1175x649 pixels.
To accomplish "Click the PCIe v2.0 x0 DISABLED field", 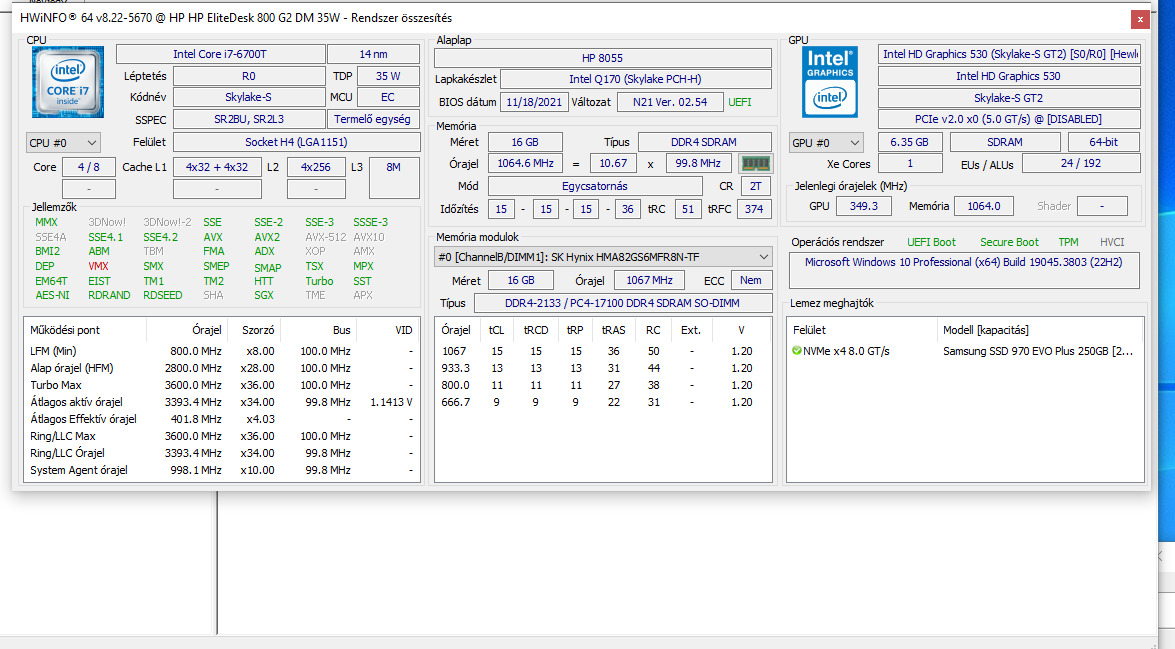I will tap(1009, 119).
